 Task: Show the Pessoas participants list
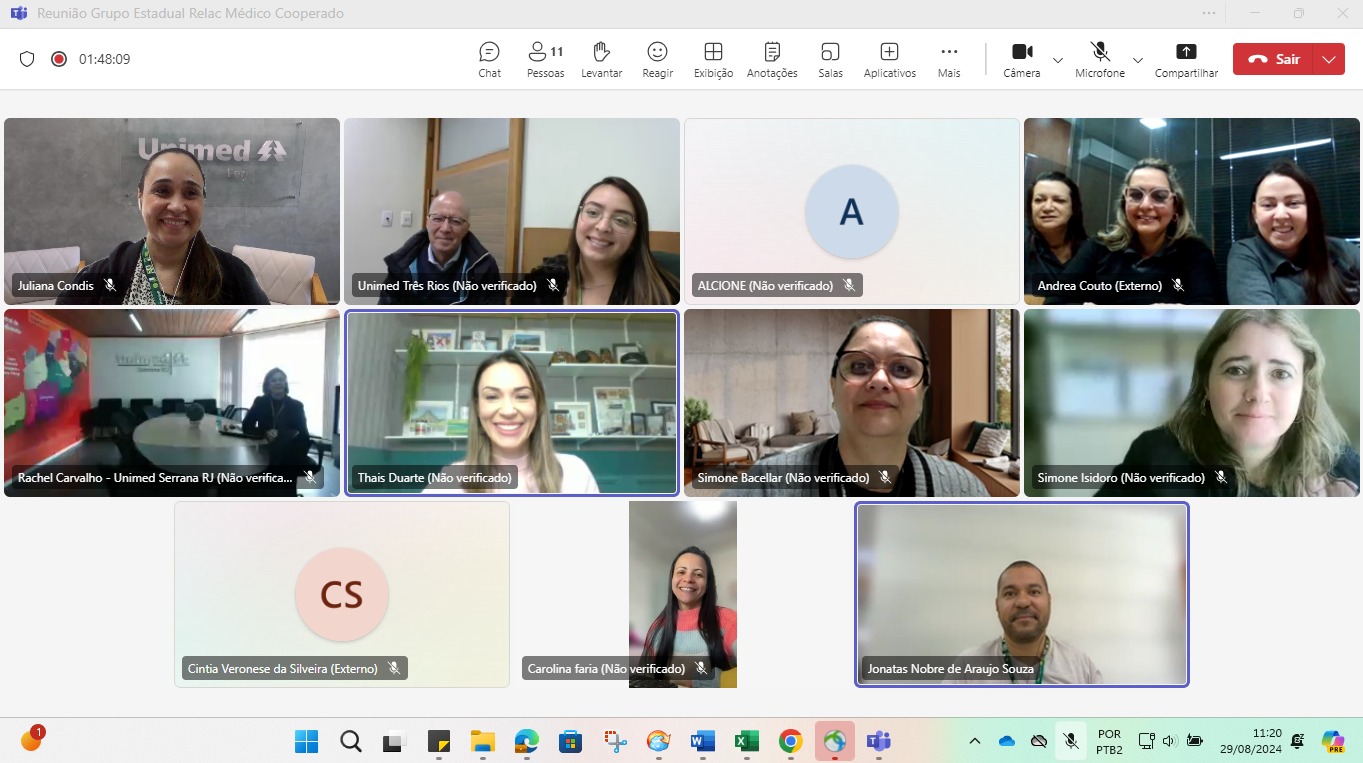pyautogui.click(x=545, y=59)
